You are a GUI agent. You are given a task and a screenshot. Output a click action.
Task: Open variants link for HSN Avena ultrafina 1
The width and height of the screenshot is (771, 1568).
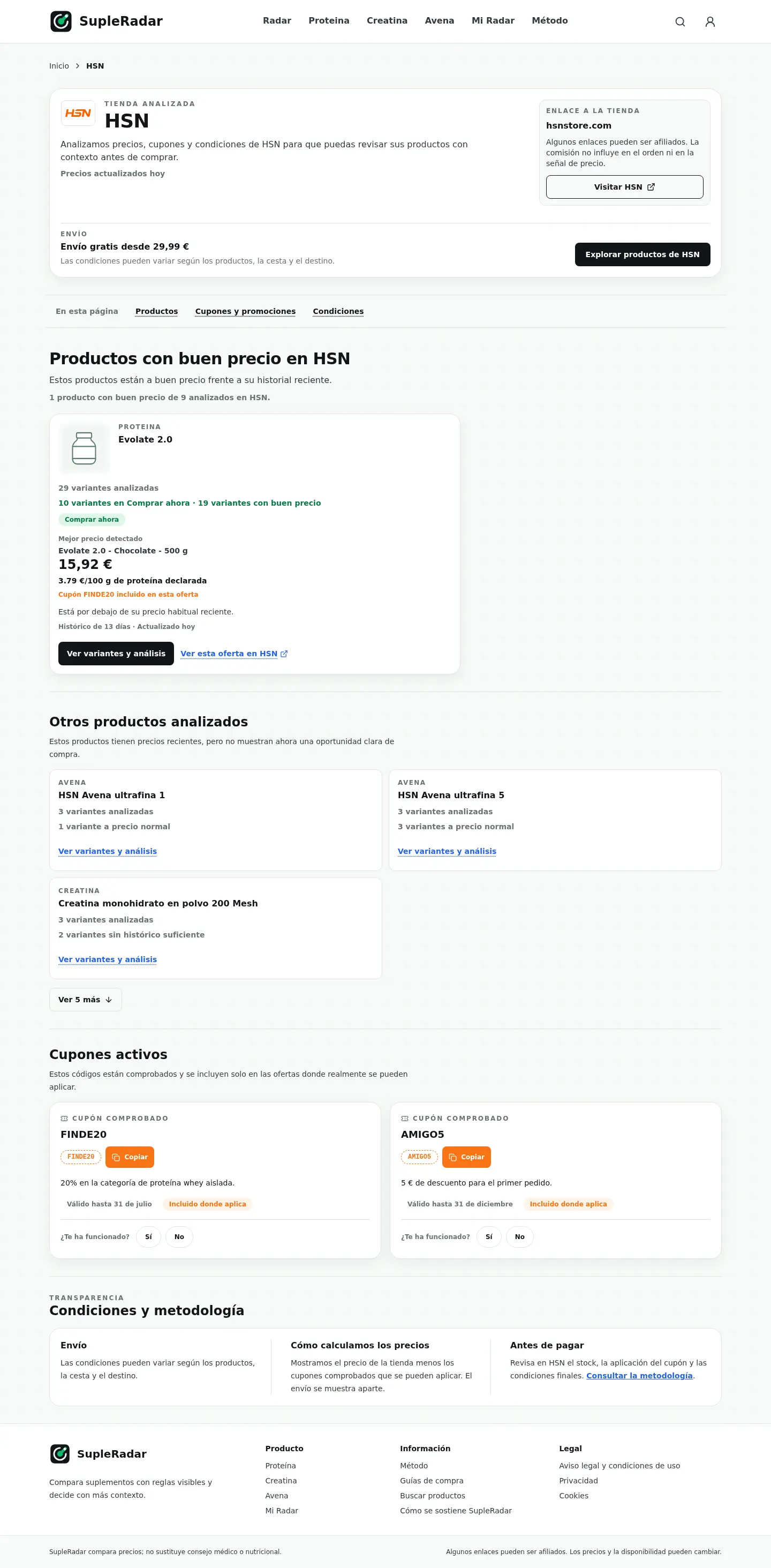point(108,852)
